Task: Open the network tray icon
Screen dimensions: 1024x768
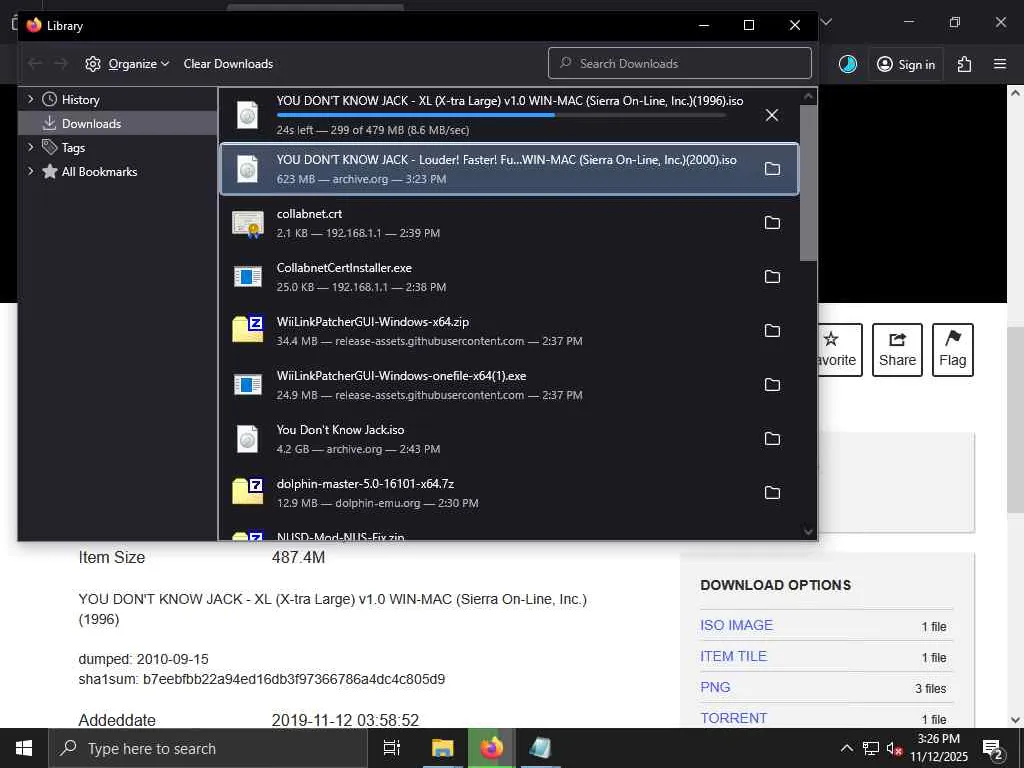Action: 871,748
